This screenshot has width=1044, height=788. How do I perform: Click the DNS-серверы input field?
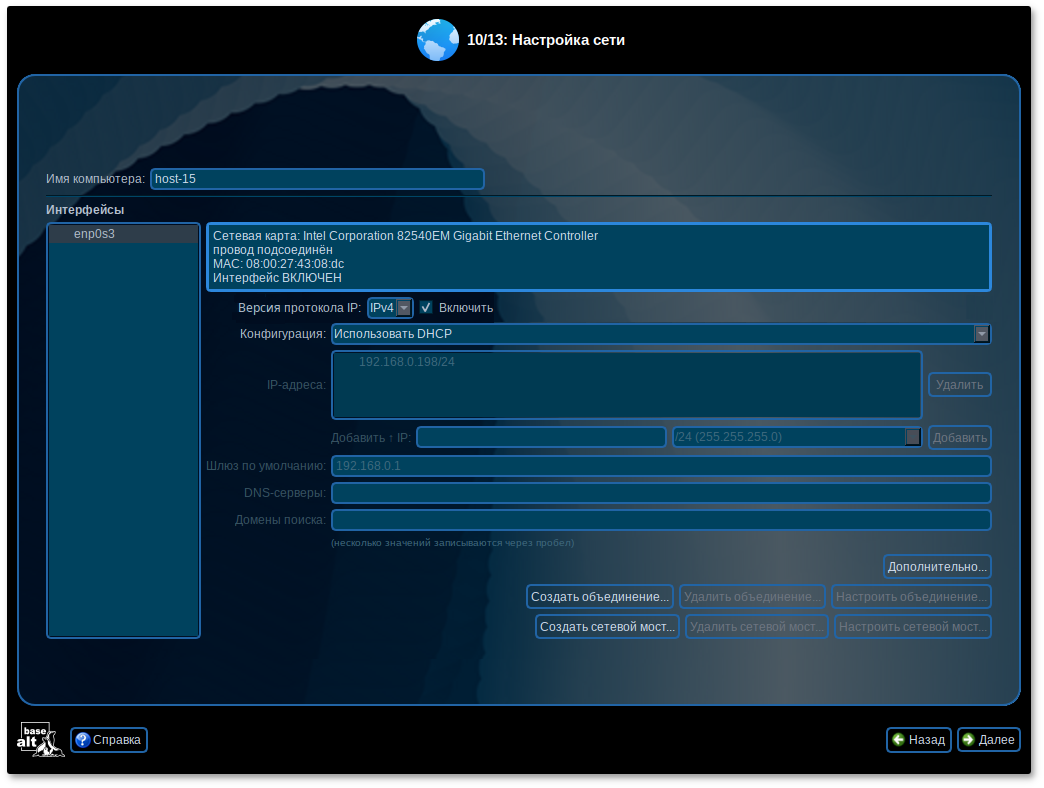[660, 493]
